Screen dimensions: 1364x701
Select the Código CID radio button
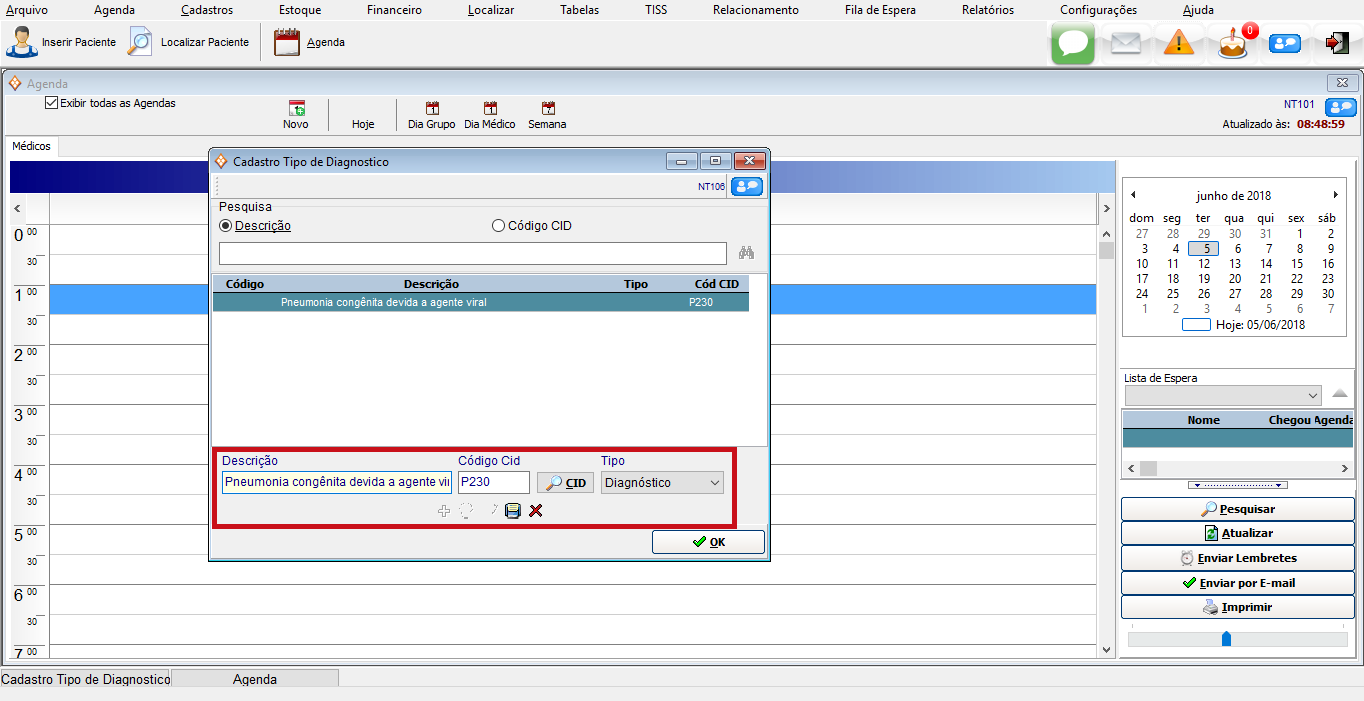[498, 226]
